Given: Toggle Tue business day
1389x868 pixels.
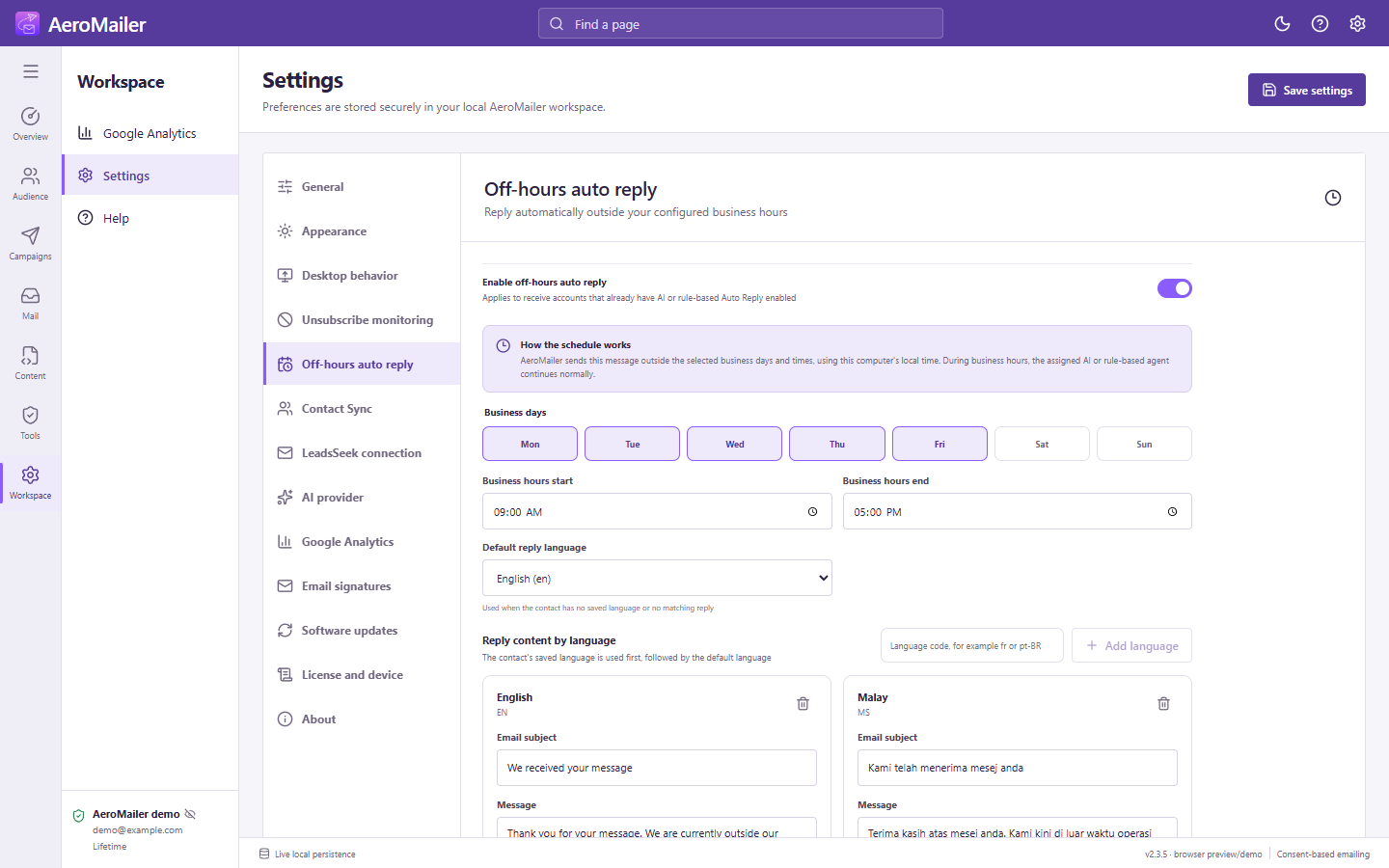Looking at the screenshot, I should tap(632, 444).
